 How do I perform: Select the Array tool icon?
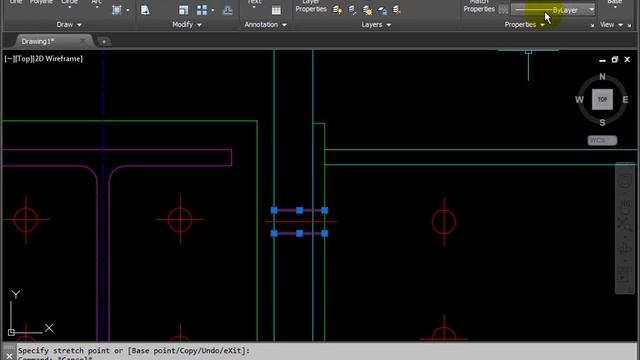click(x=202, y=10)
